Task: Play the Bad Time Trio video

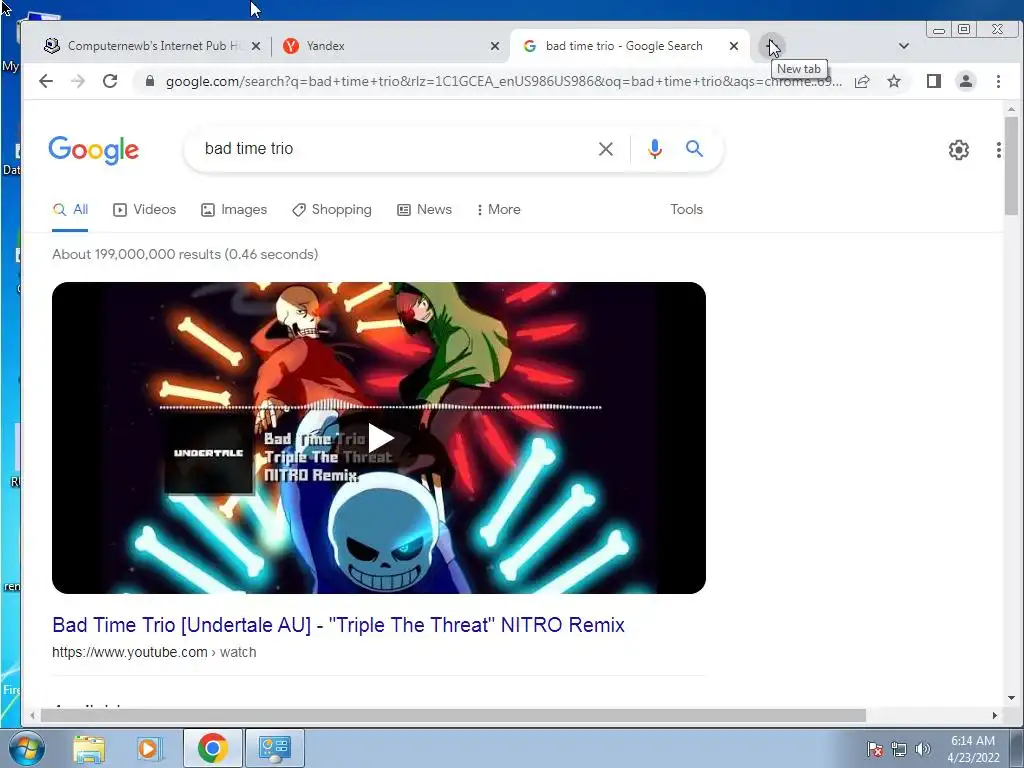Action: 380,438
